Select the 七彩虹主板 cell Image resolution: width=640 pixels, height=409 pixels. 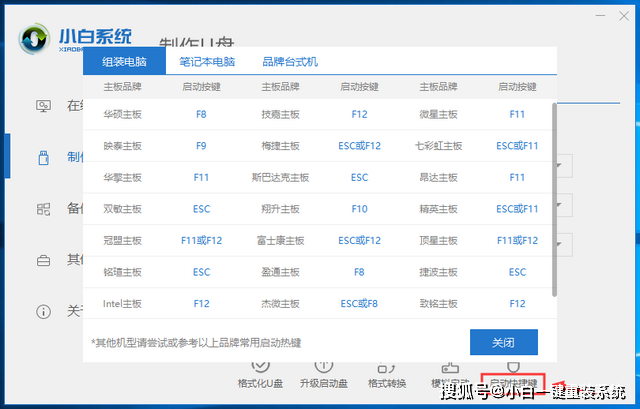[x=438, y=146]
